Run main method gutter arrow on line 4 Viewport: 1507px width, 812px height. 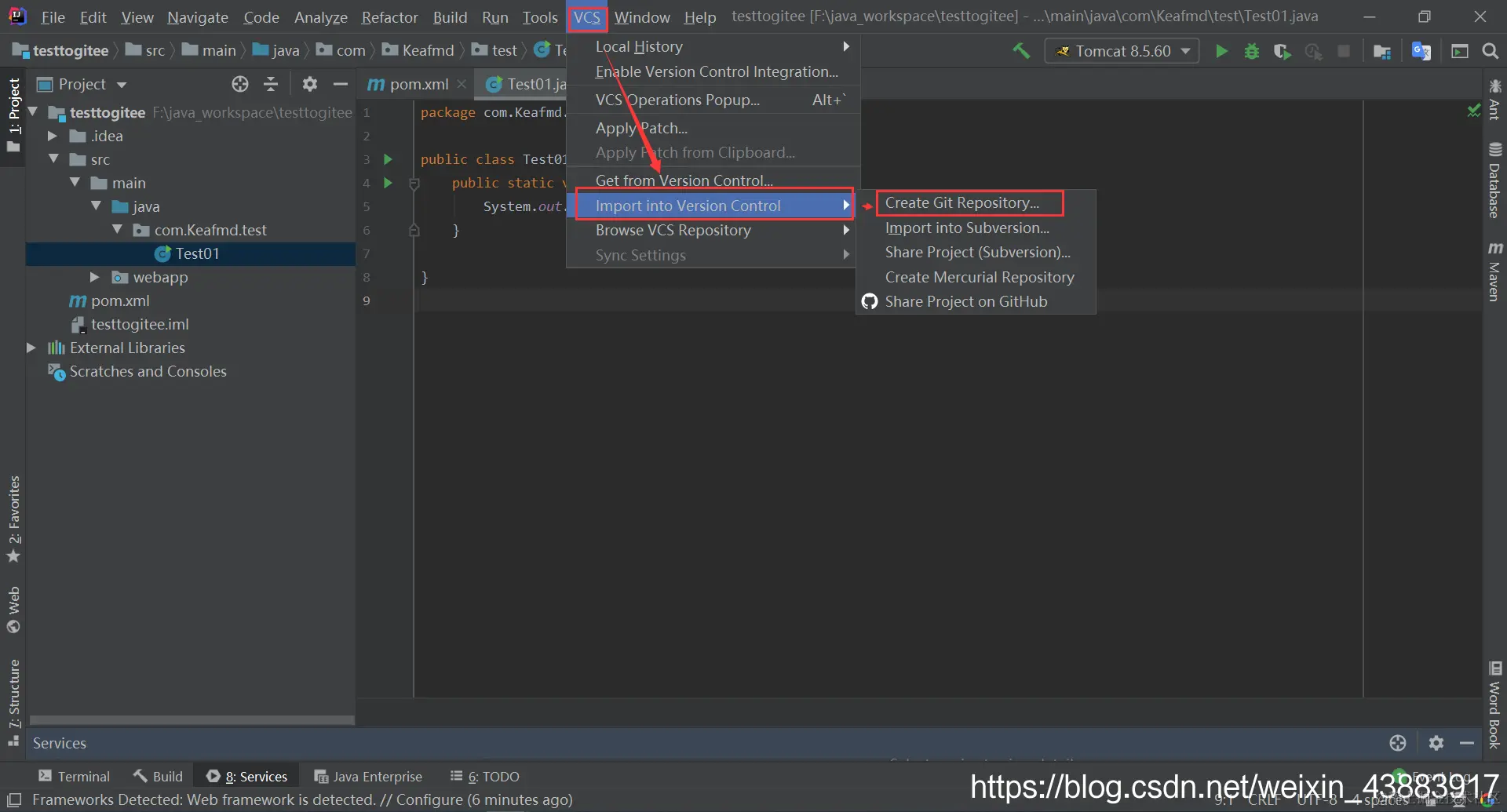pos(388,183)
